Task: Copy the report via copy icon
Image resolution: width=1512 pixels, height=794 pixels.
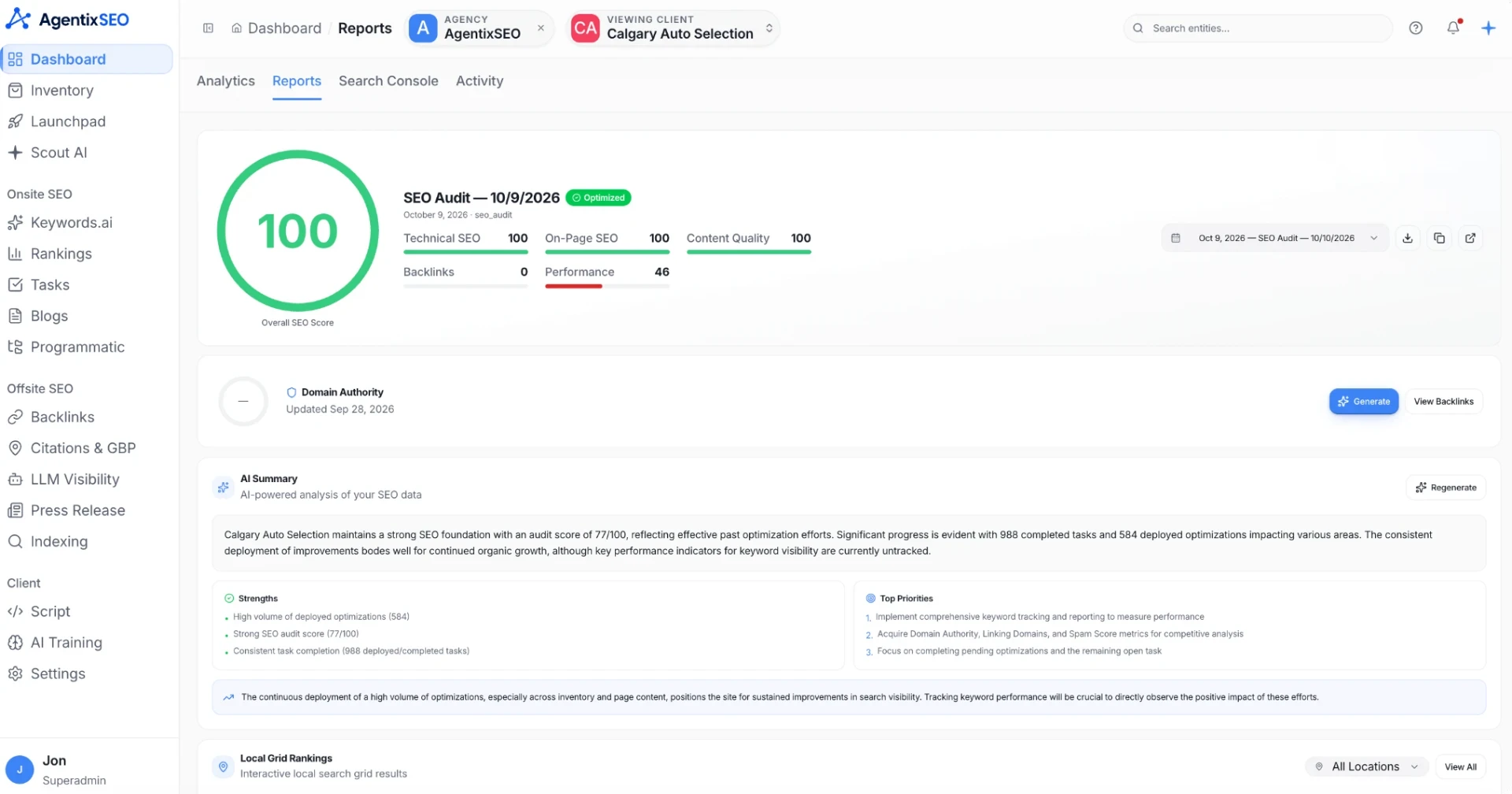Action: 1439,238
